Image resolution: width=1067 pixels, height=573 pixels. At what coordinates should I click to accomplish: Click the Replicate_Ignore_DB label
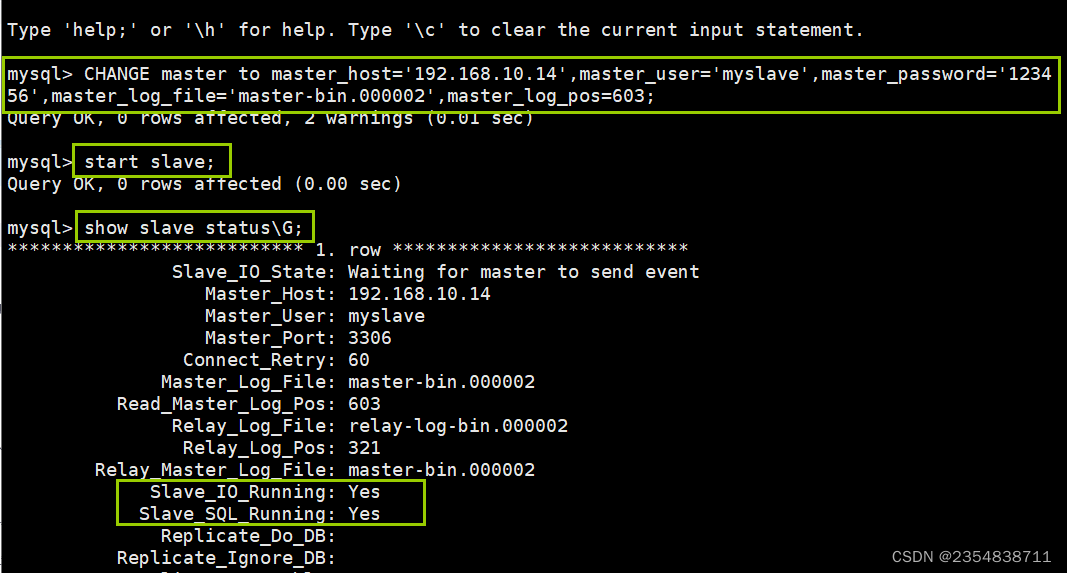[x=227, y=558]
